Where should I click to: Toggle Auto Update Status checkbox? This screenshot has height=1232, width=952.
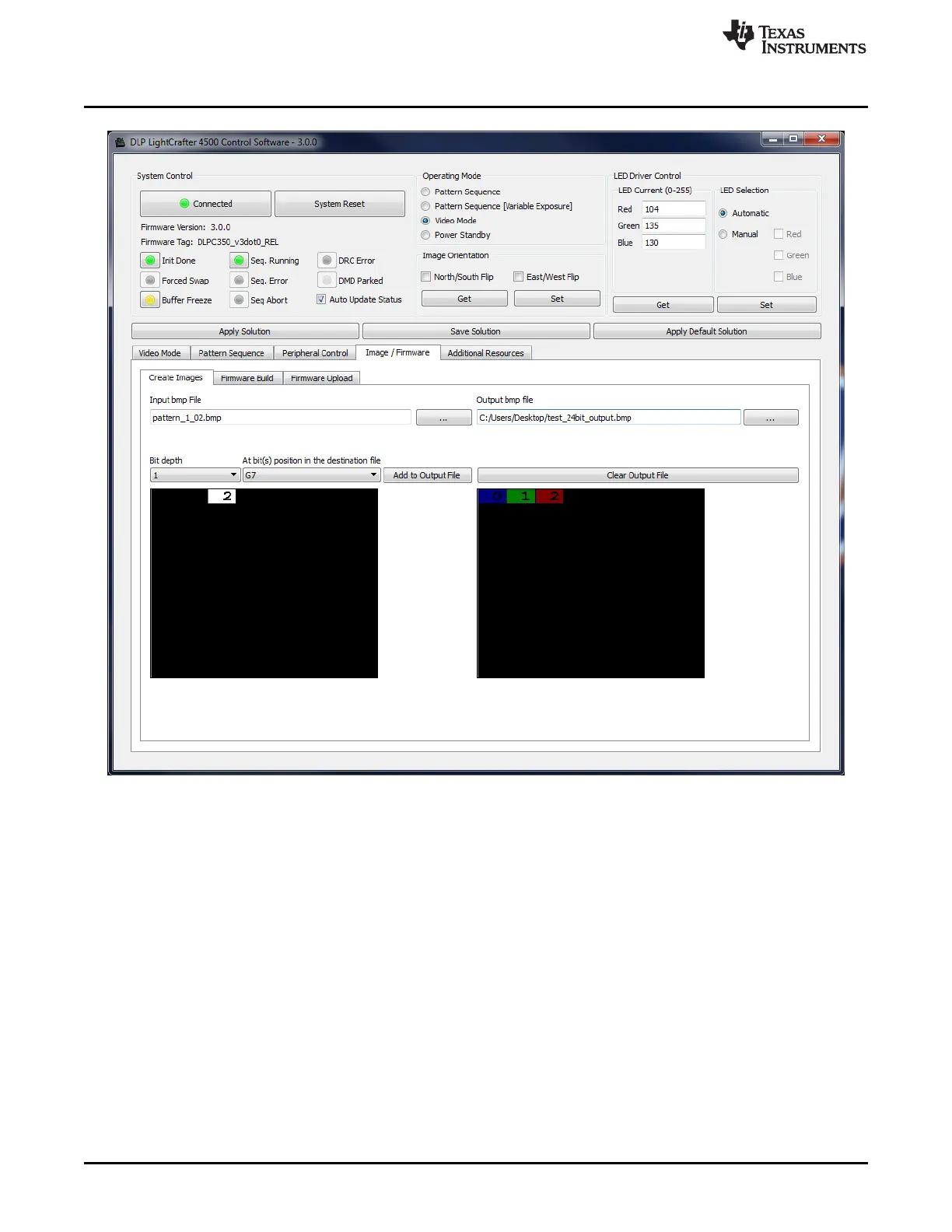coord(320,299)
